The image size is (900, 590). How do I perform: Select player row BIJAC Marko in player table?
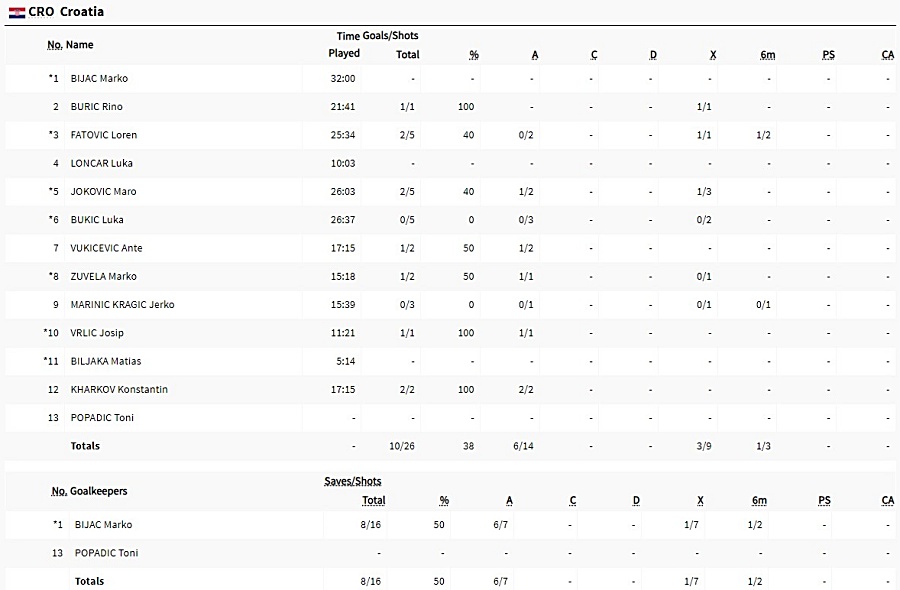450,79
